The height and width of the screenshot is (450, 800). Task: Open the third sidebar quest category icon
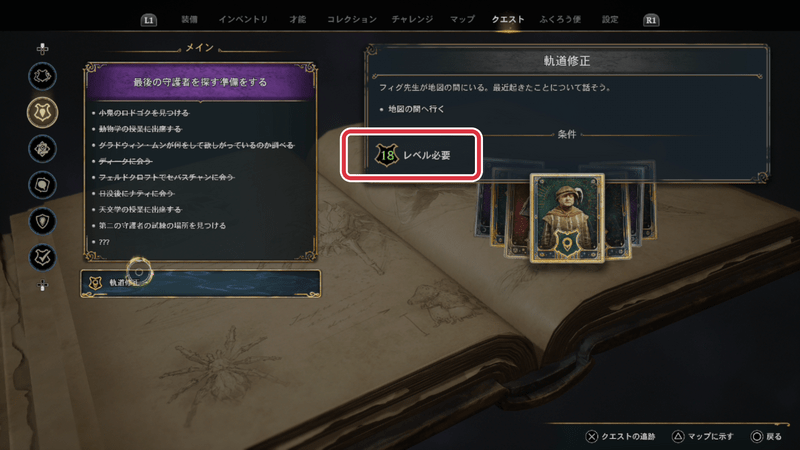[x=42, y=148]
